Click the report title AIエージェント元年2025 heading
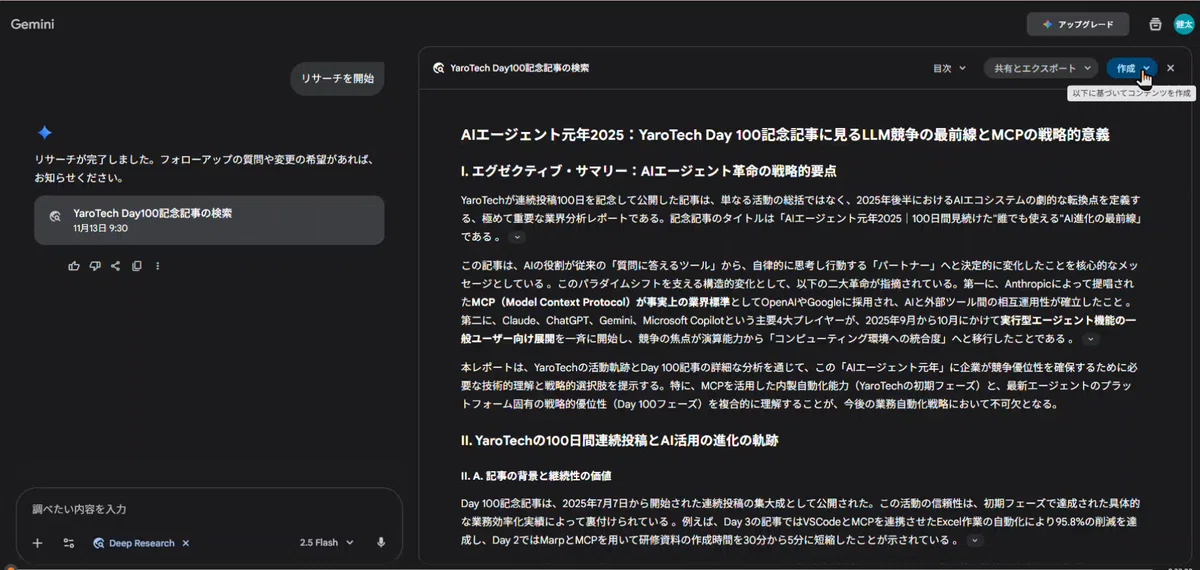 pos(785,134)
